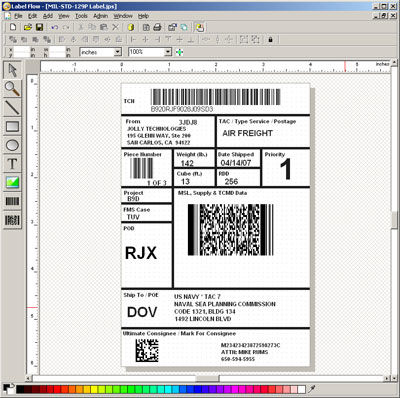400x398 pixels.
Task: Select the "AIR FREIGHT" text on label
Action: point(248,133)
